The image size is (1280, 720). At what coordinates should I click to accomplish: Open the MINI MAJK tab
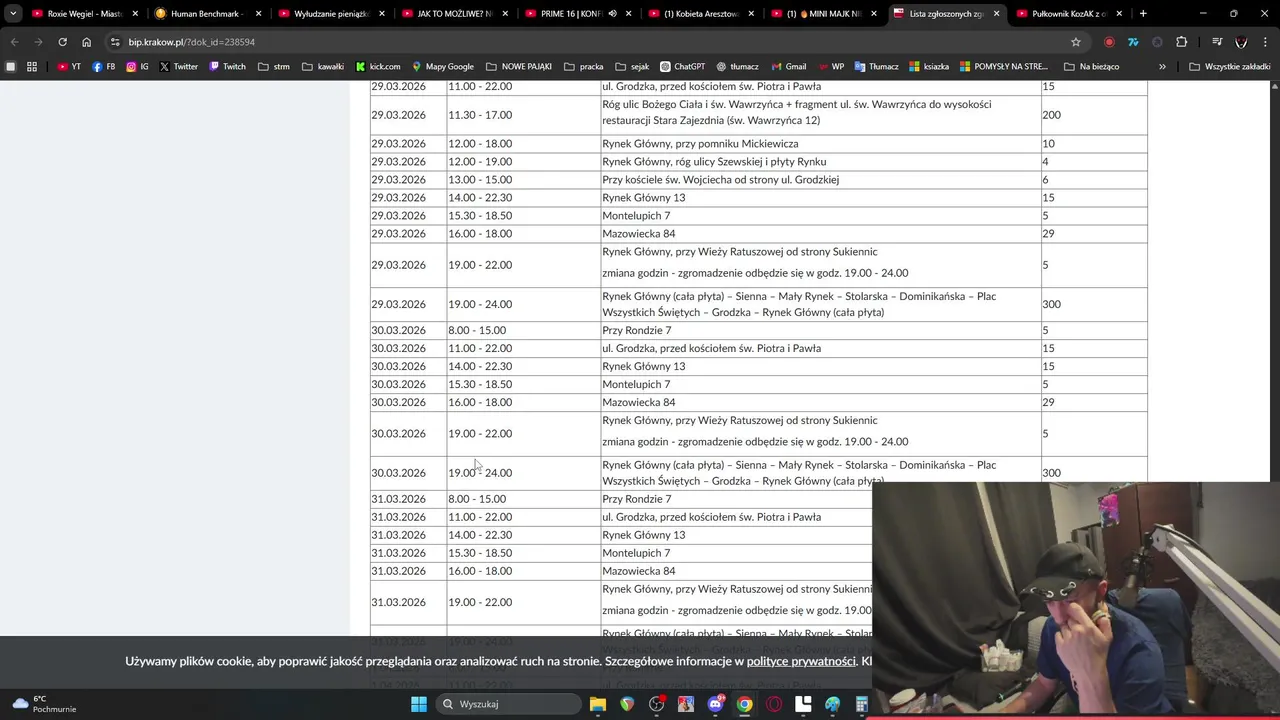823,14
